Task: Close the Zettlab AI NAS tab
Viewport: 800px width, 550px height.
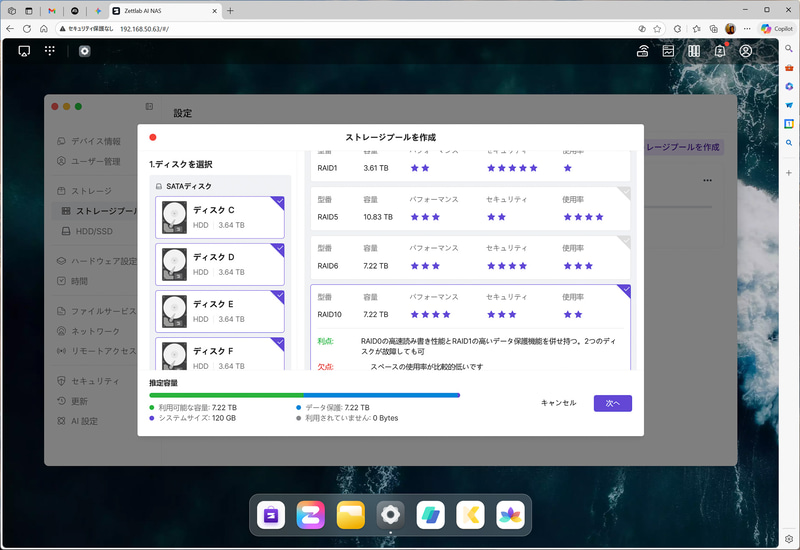Action: pos(215,11)
